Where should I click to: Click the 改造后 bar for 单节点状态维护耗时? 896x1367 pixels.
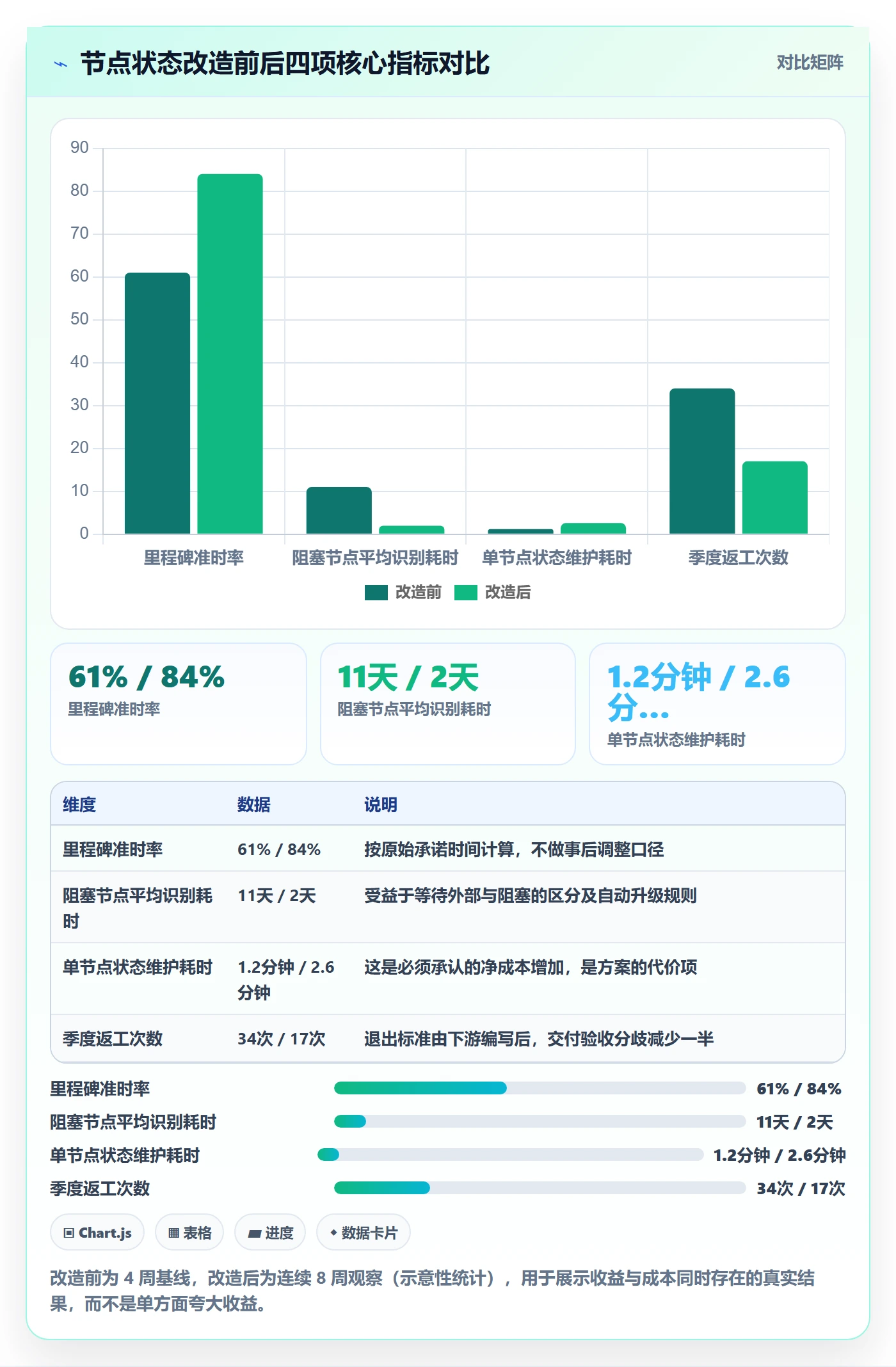(593, 529)
